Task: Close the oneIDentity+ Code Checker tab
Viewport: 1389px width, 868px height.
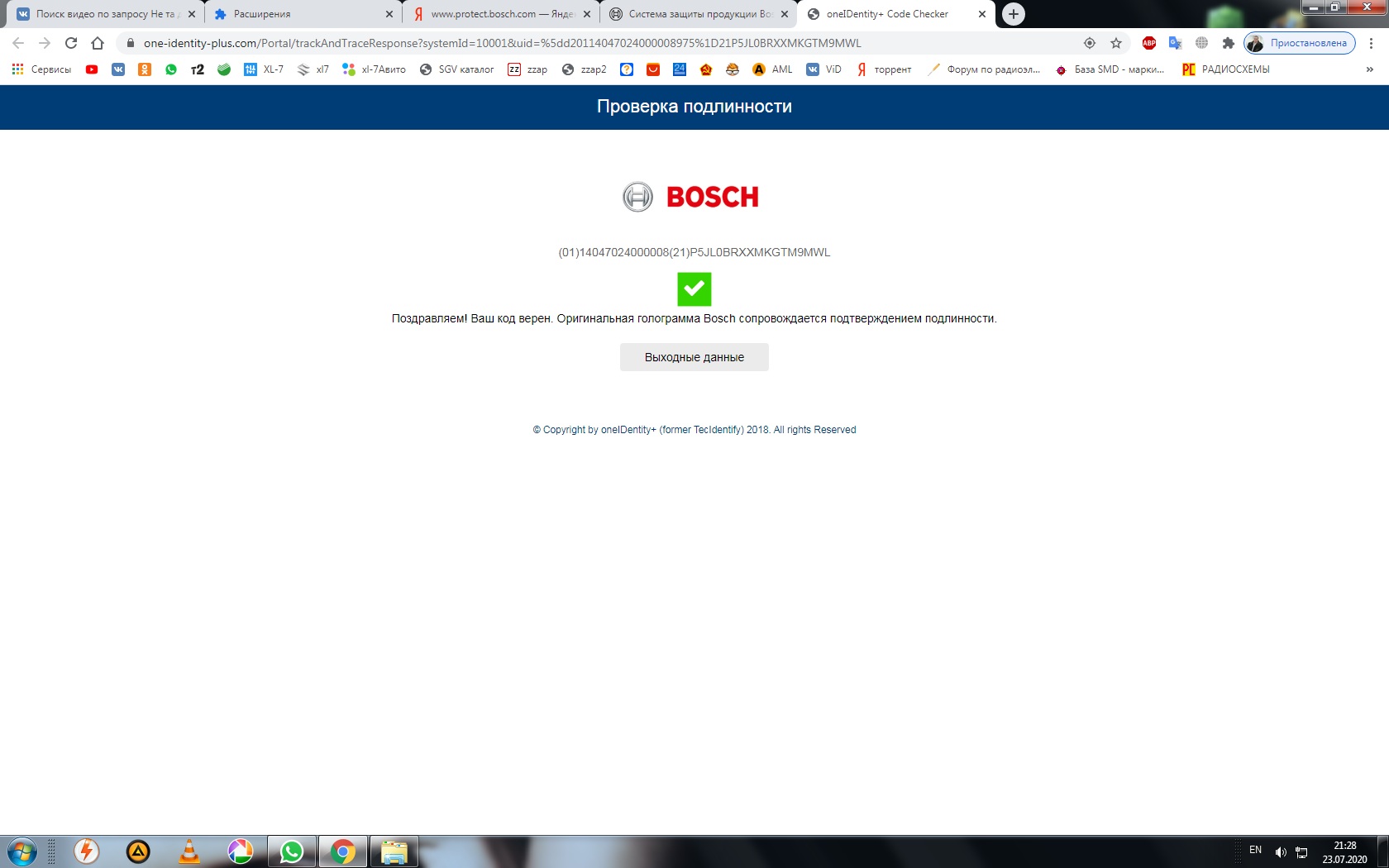Action: point(982,14)
